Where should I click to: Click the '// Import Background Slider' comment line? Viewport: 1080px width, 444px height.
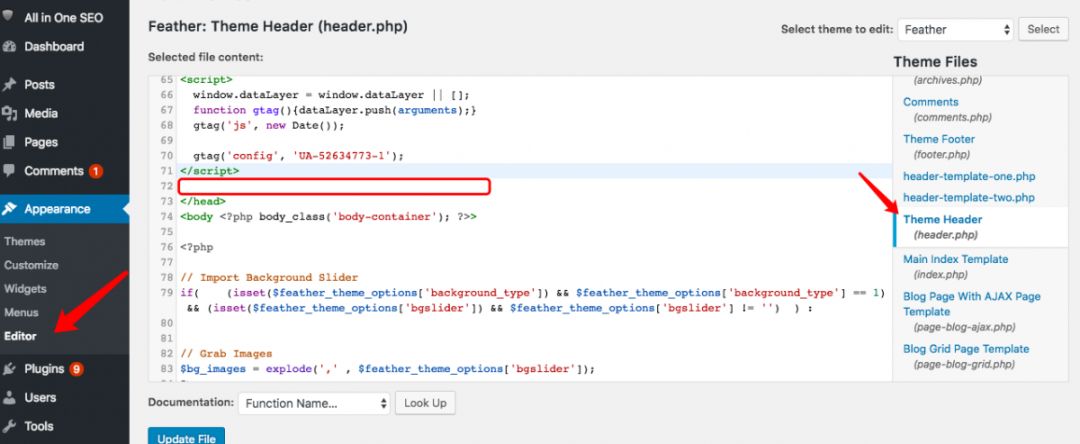pyautogui.click(x=269, y=278)
